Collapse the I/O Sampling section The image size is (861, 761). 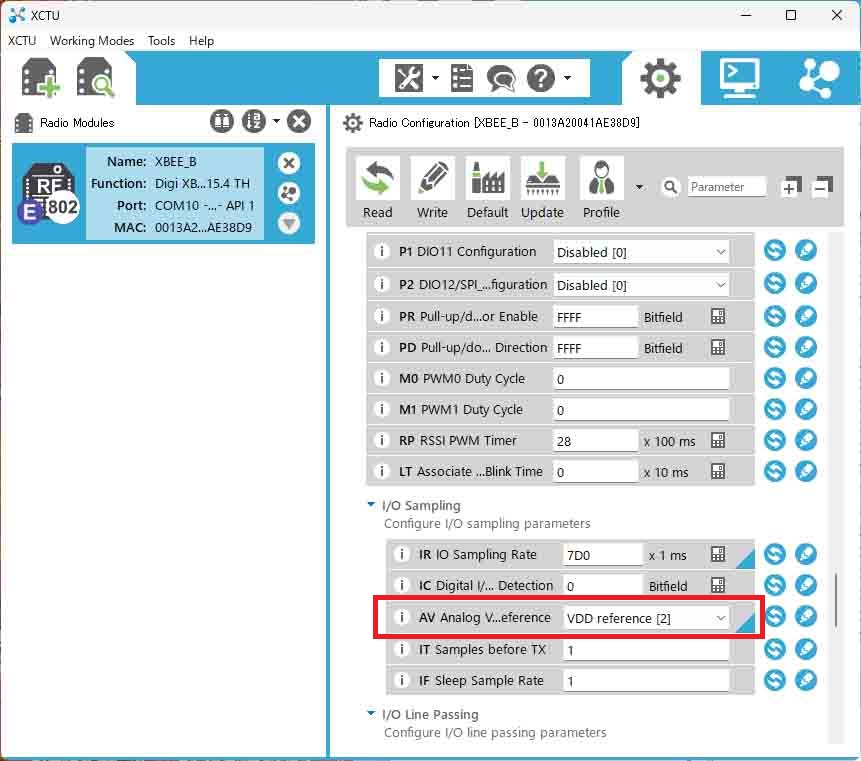click(x=371, y=505)
